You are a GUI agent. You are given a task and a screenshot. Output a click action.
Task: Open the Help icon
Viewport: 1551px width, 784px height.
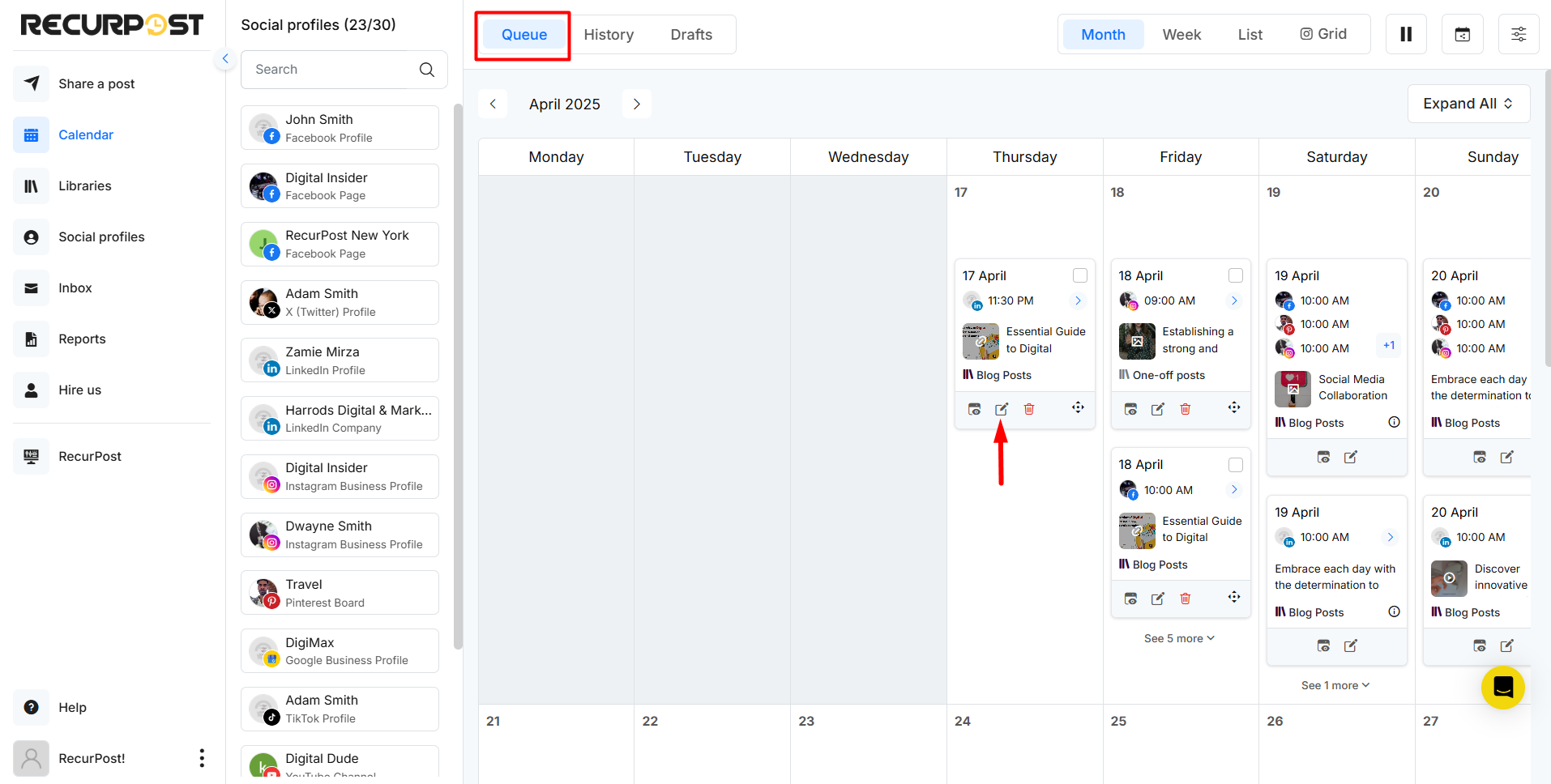point(31,708)
